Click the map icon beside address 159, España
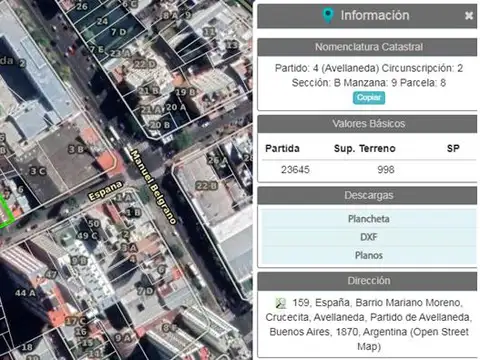Viewport: 480px width, 360px height. (x=281, y=303)
